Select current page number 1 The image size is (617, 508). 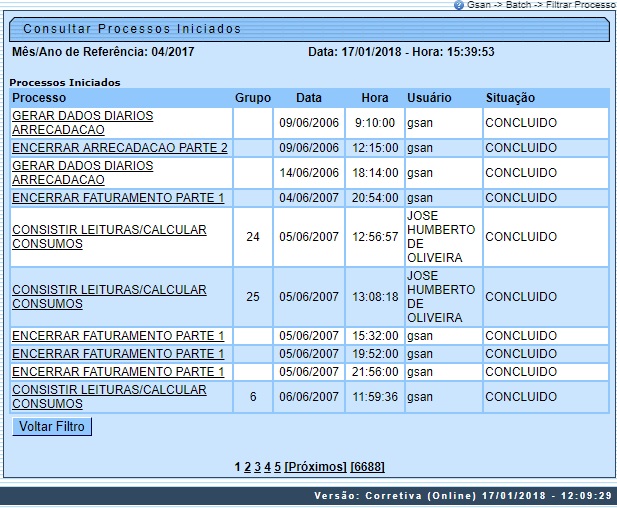pos(237,467)
